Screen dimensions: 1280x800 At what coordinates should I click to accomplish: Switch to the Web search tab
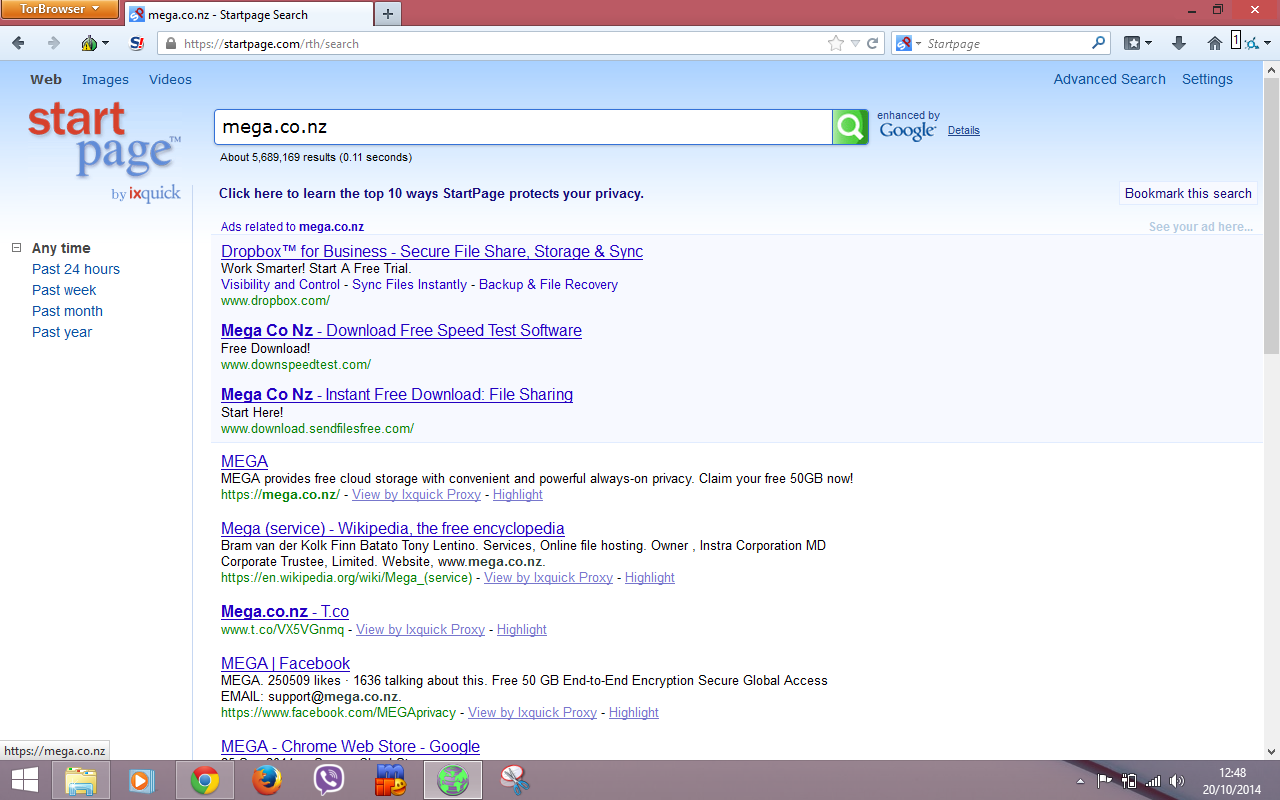coord(46,79)
